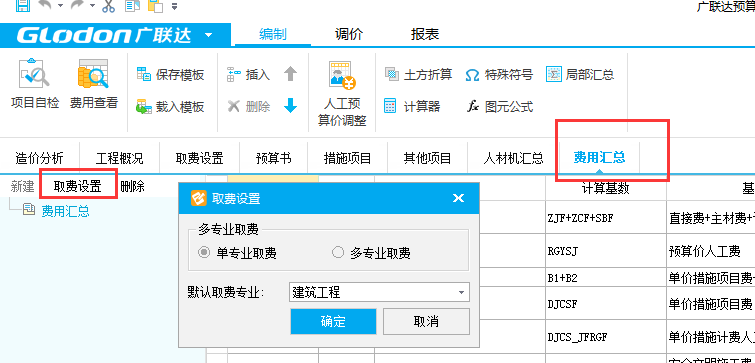
Task: Close the 取费设置 dialog
Action: 458,198
